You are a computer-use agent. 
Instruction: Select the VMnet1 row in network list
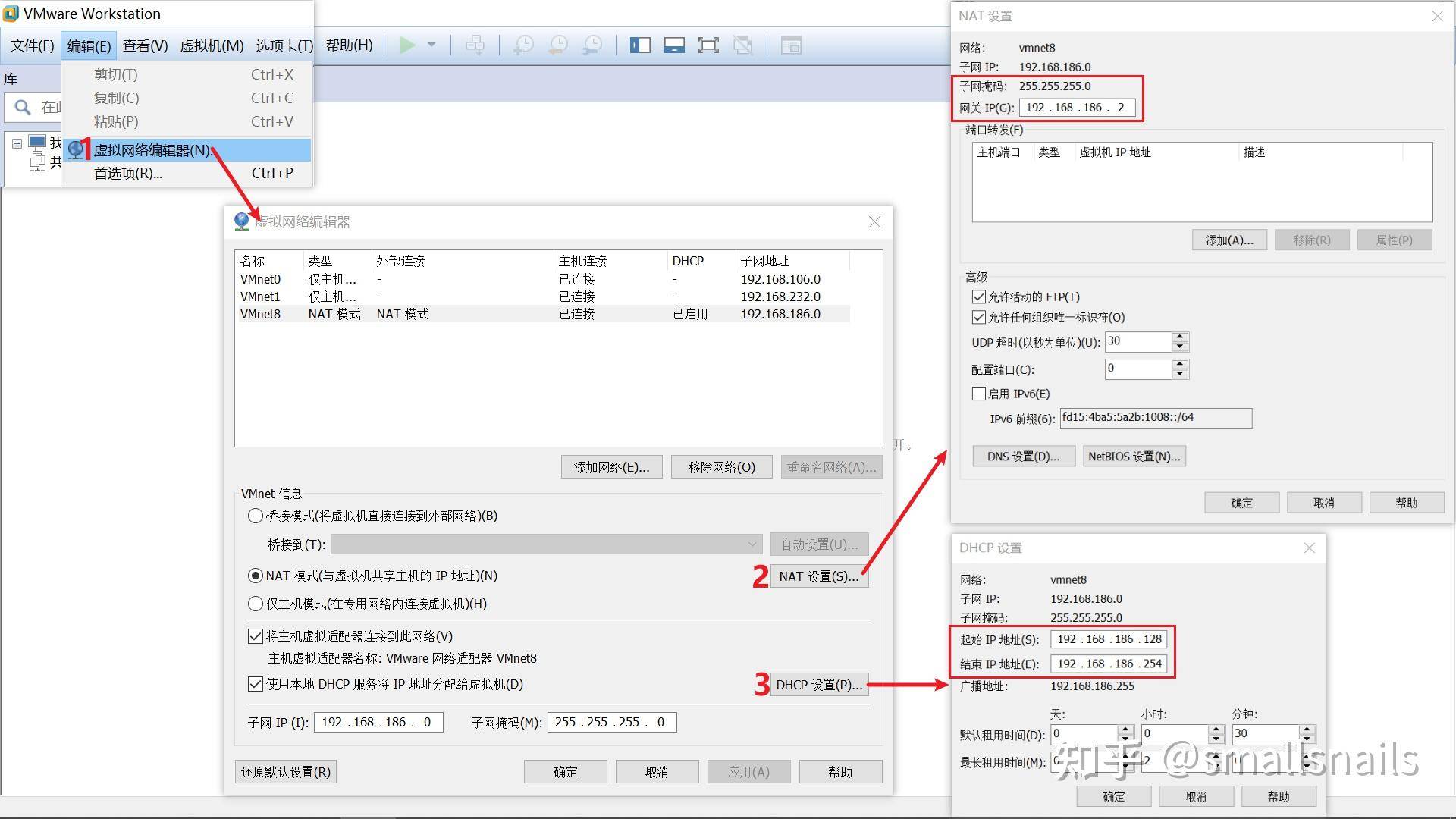[543, 297]
